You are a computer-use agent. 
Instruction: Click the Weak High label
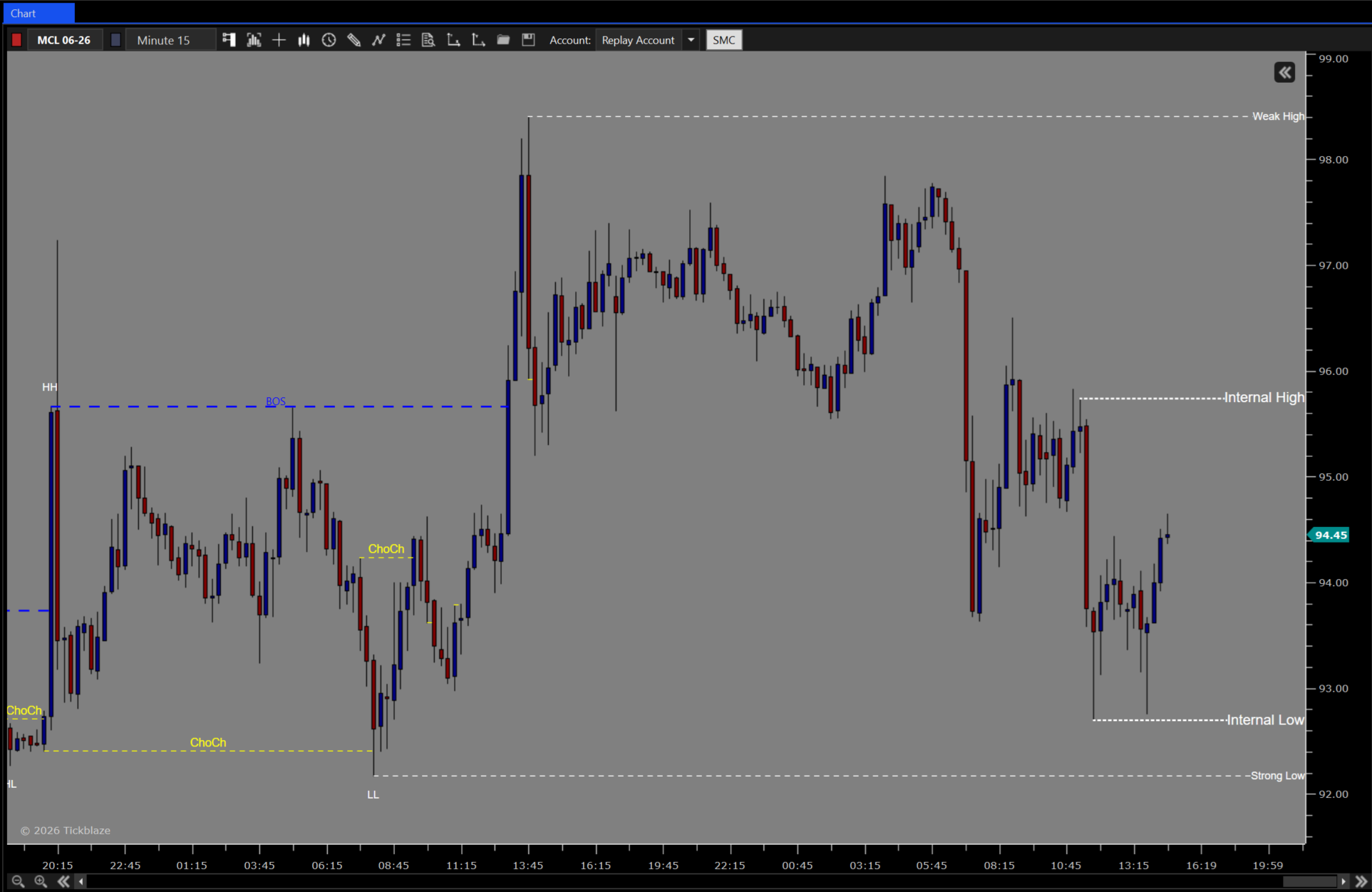[1278, 116]
